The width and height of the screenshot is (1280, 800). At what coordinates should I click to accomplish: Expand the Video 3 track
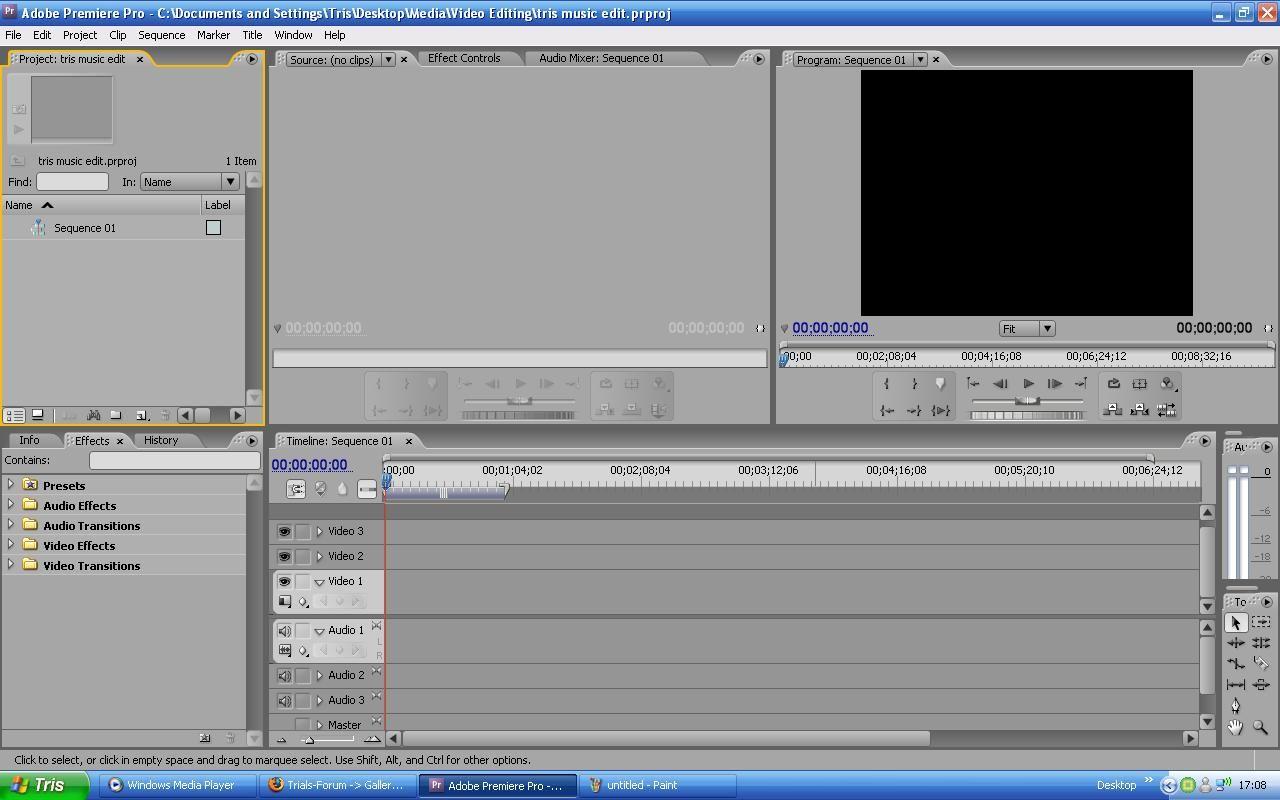coord(320,532)
